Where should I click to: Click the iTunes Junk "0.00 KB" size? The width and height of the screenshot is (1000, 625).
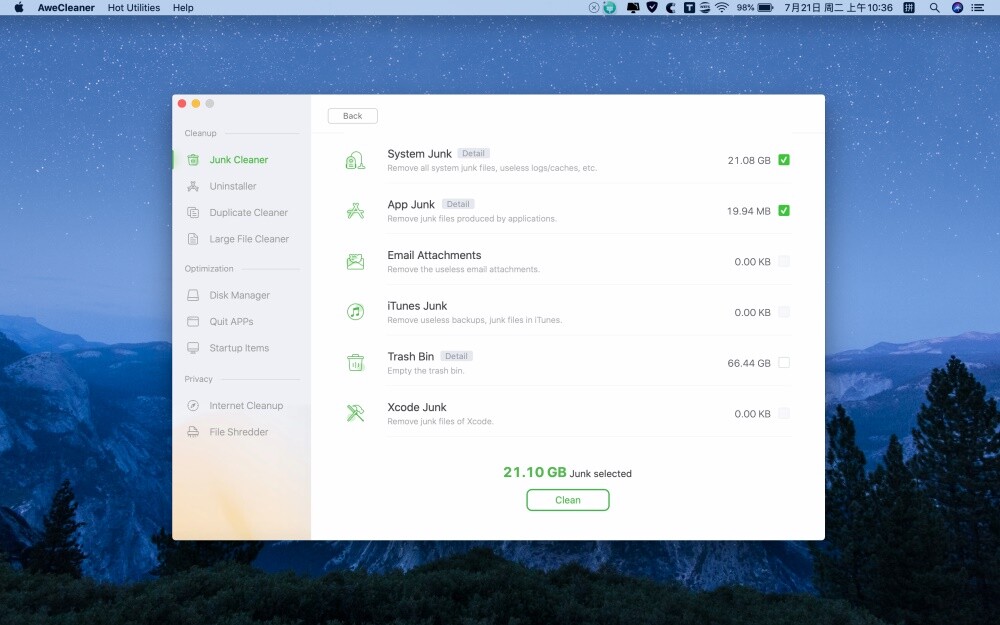tap(753, 312)
